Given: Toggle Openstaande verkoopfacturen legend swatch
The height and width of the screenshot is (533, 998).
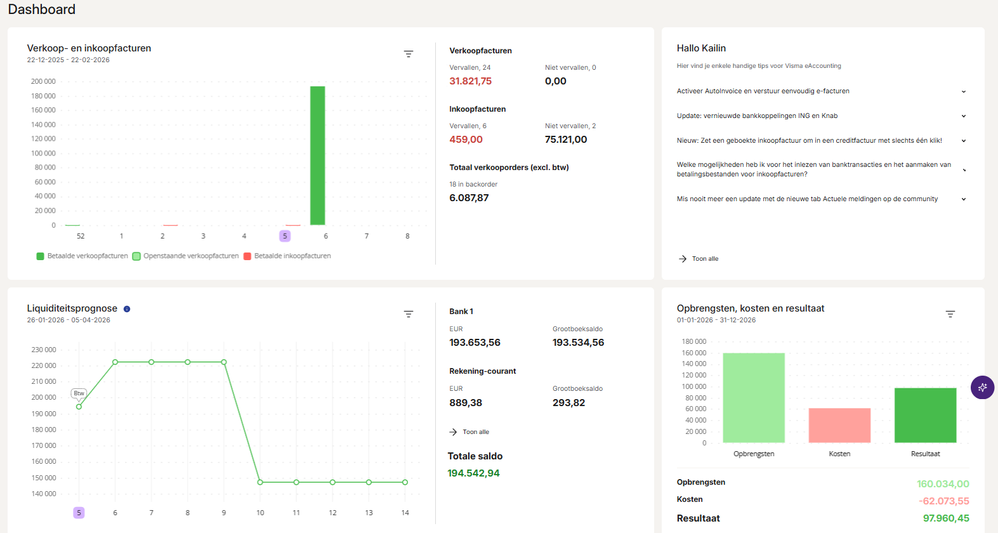Looking at the screenshot, I should (136, 256).
